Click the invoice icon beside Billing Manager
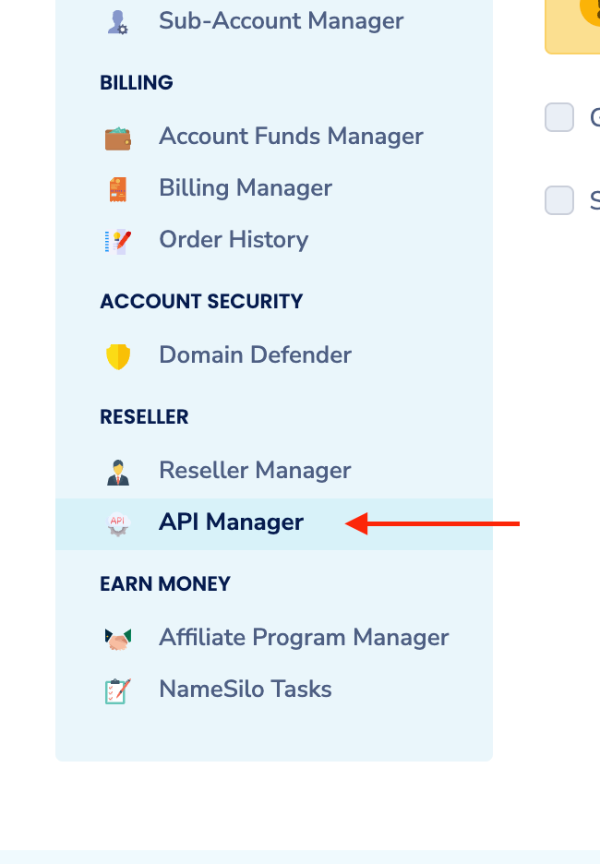Viewport: 600px width, 864px height. [x=117, y=189]
